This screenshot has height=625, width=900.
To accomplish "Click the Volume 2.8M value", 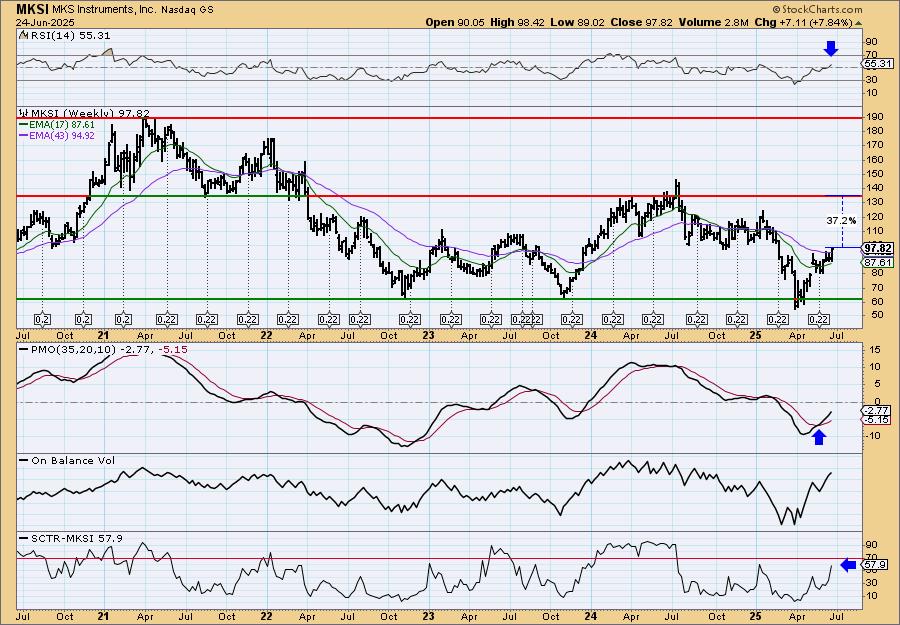I will coord(713,22).
